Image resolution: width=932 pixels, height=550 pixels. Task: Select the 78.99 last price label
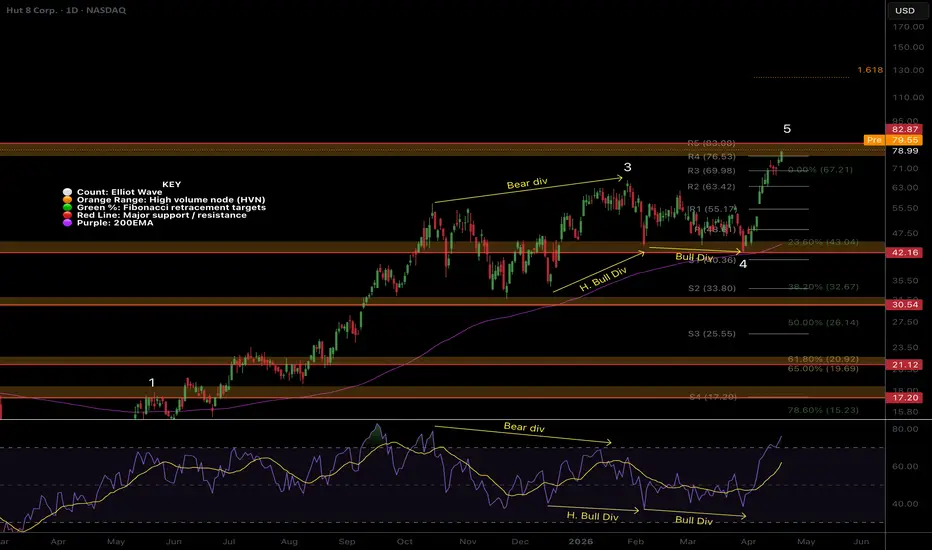tap(905, 151)
